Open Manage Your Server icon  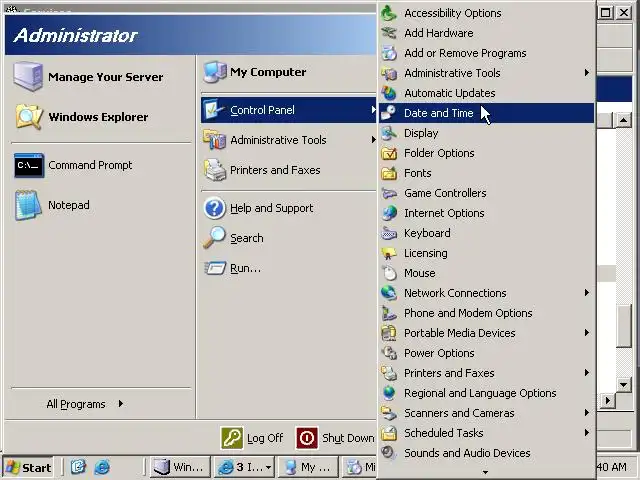(x=28, y=77)
